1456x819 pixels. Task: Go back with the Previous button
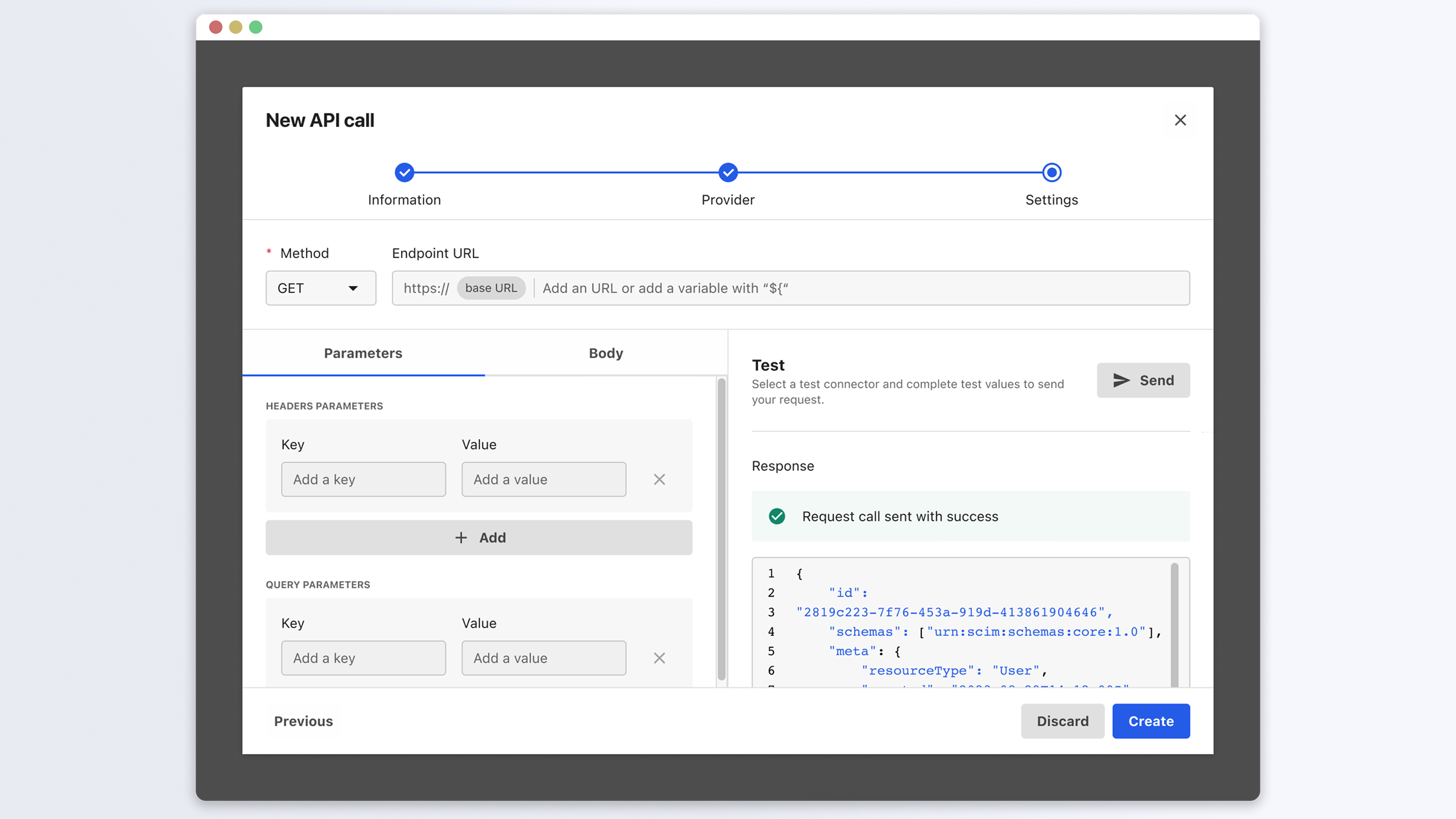click(303, 721)
